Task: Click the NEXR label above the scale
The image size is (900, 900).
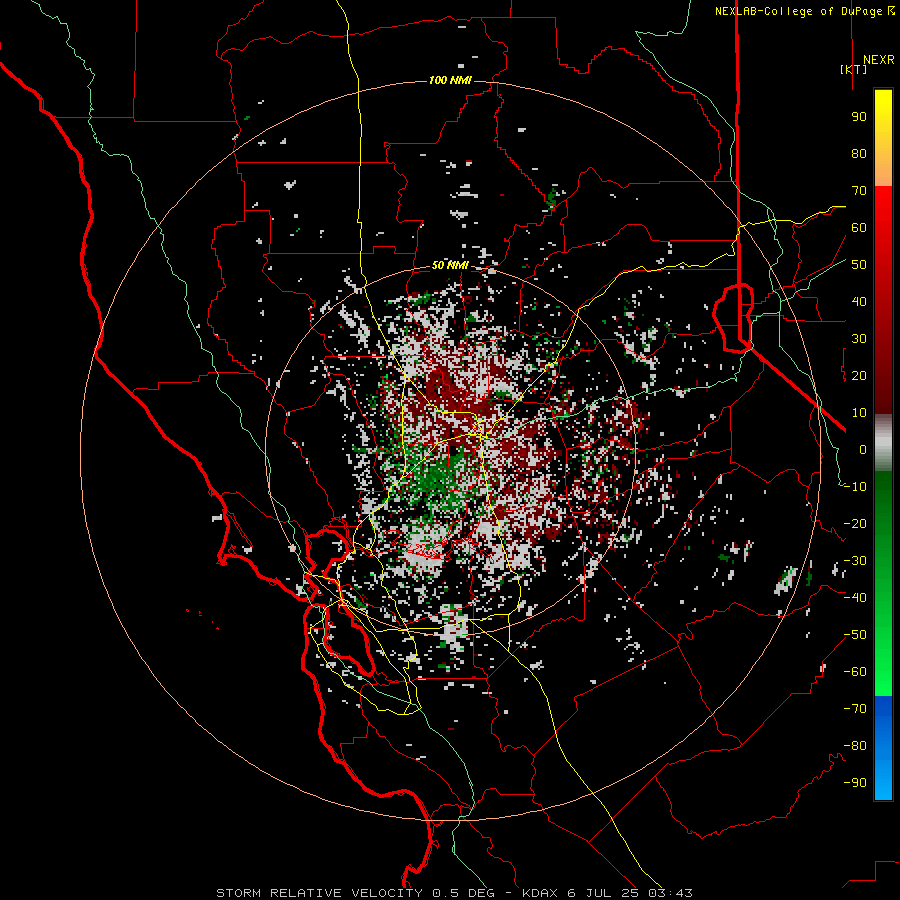Action: point(878,60)
